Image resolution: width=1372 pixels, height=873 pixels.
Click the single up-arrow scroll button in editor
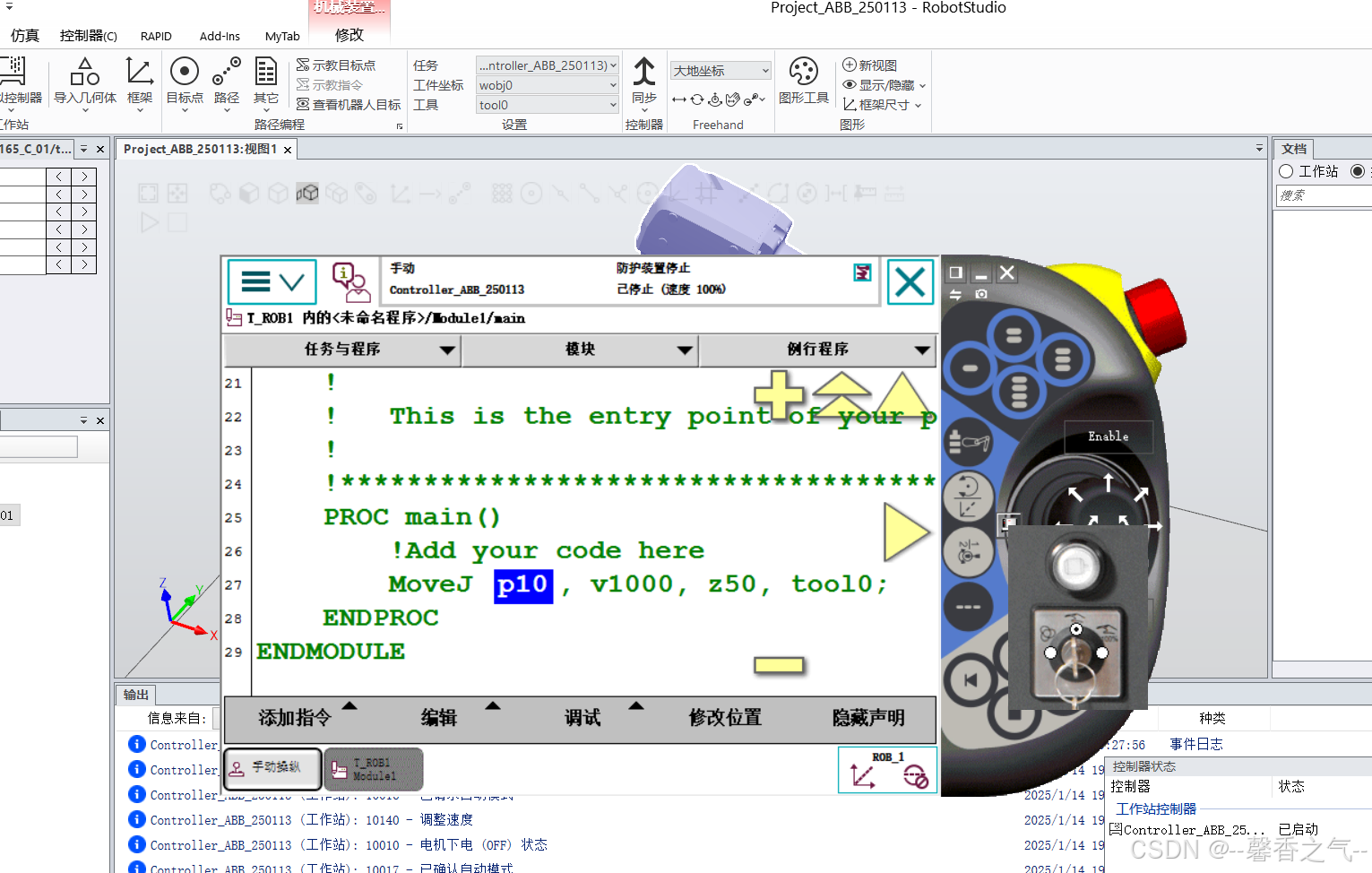pos(901,395)
